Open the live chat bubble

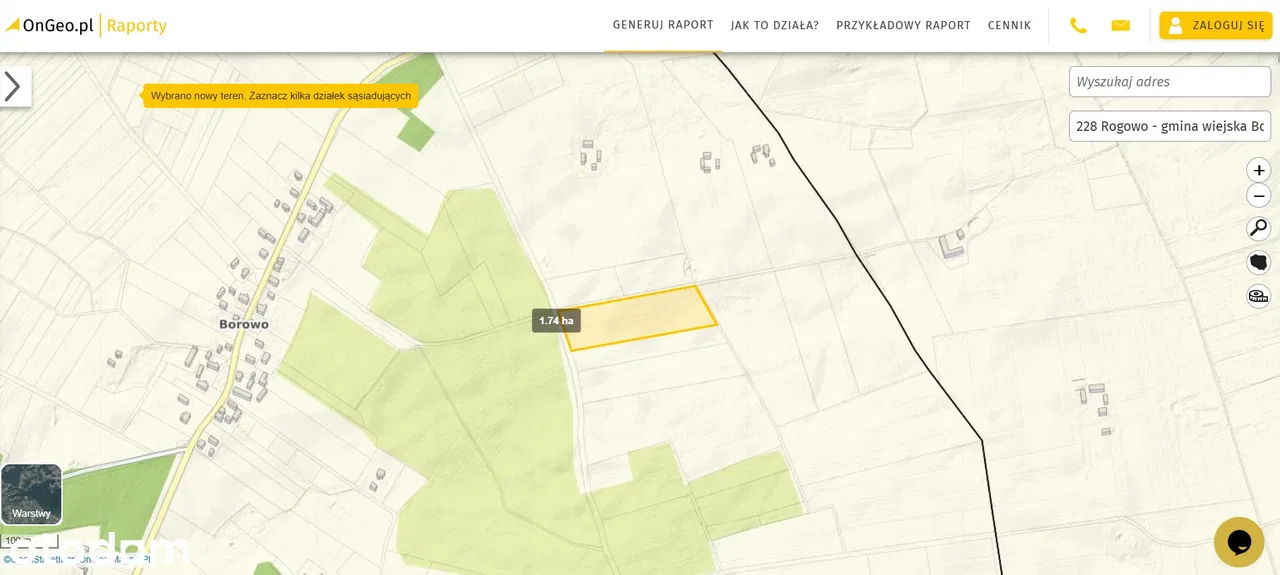click(1239, 541)
